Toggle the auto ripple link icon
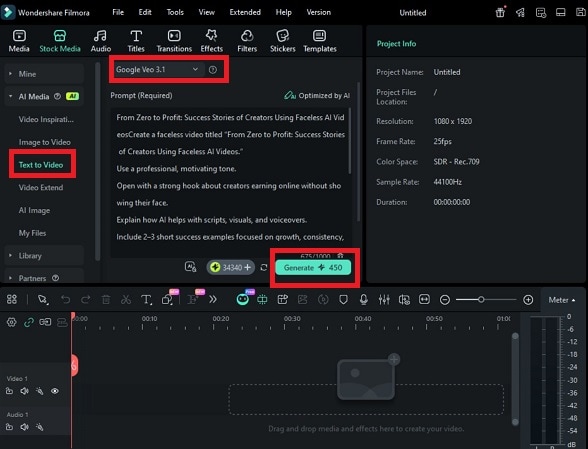The width and height of the screenshot is (588, 449). pyautogui.click(x=28, y=322)
